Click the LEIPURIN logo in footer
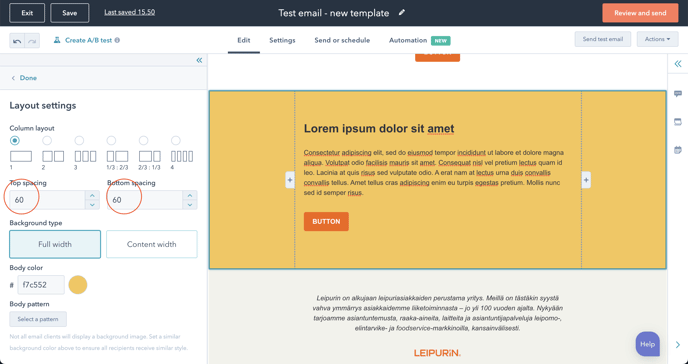The height and width of the screenshot is (364, 688). (x=437, y=353)
